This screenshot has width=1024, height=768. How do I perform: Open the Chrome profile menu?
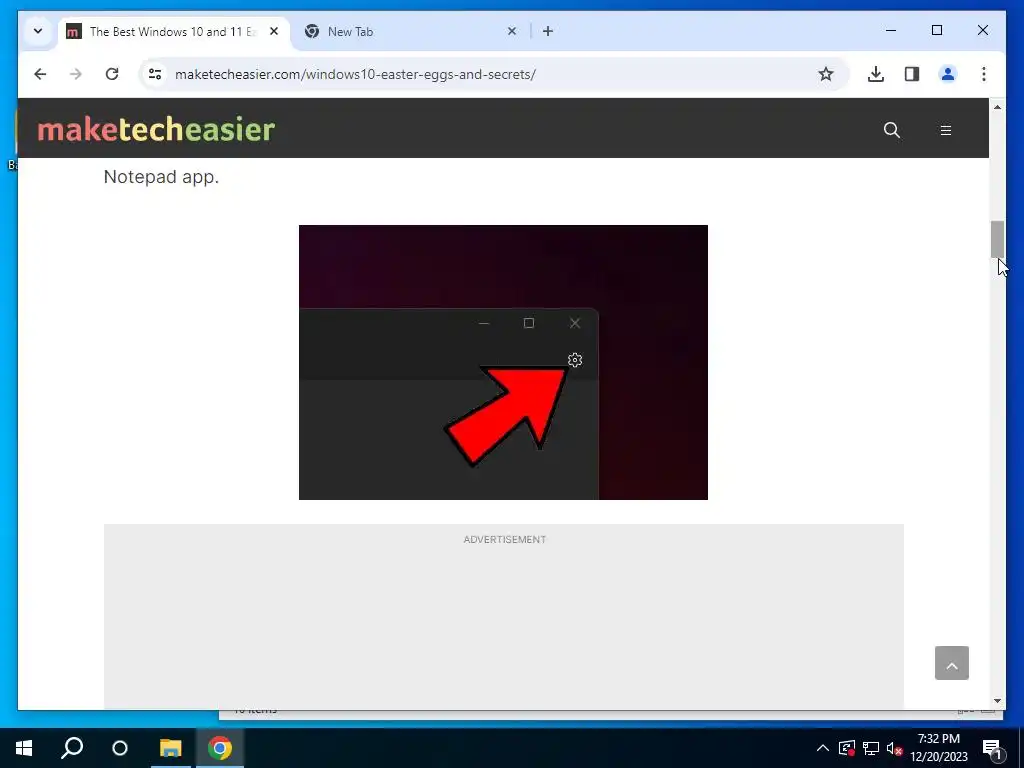(x=948, y=74)
